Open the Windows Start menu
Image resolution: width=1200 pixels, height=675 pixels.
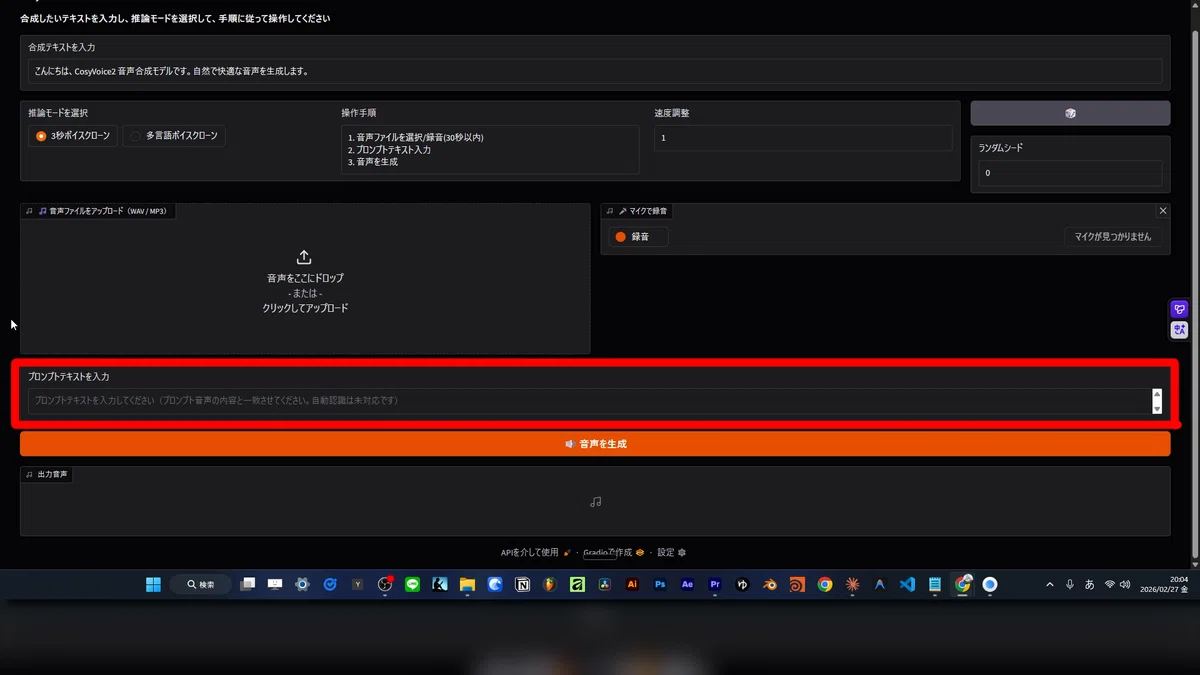coord(153,585)
